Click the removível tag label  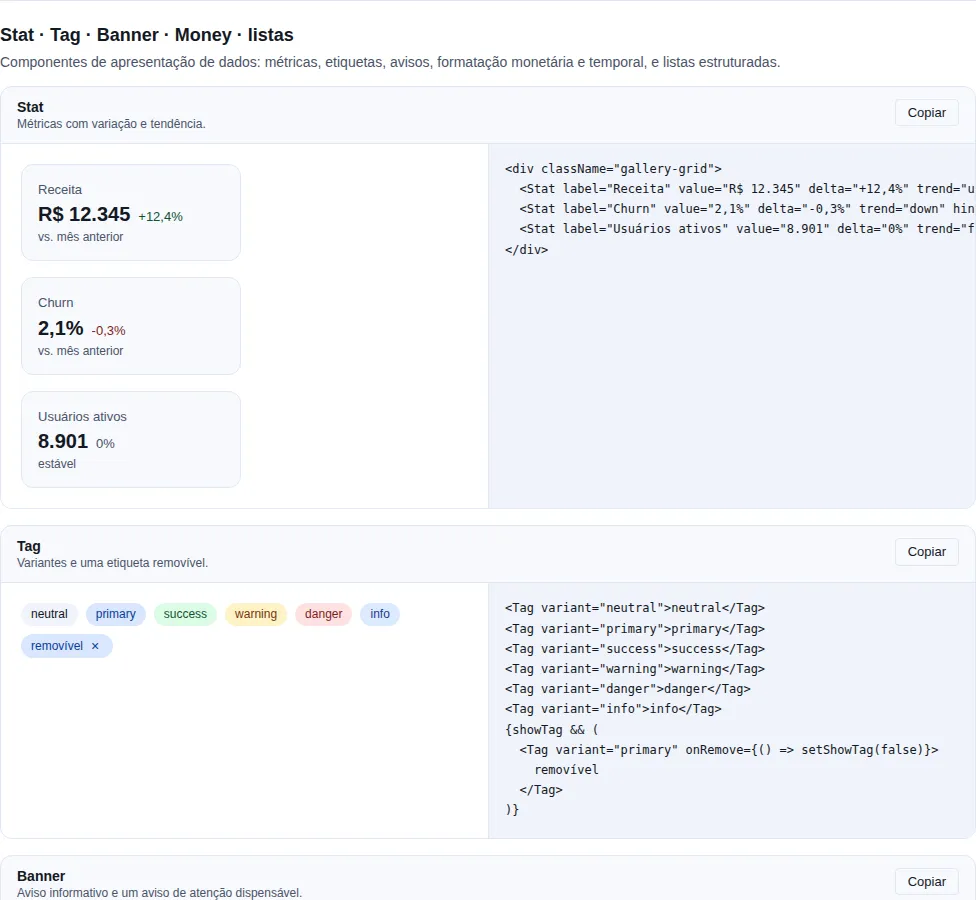[x=57, y=646]
